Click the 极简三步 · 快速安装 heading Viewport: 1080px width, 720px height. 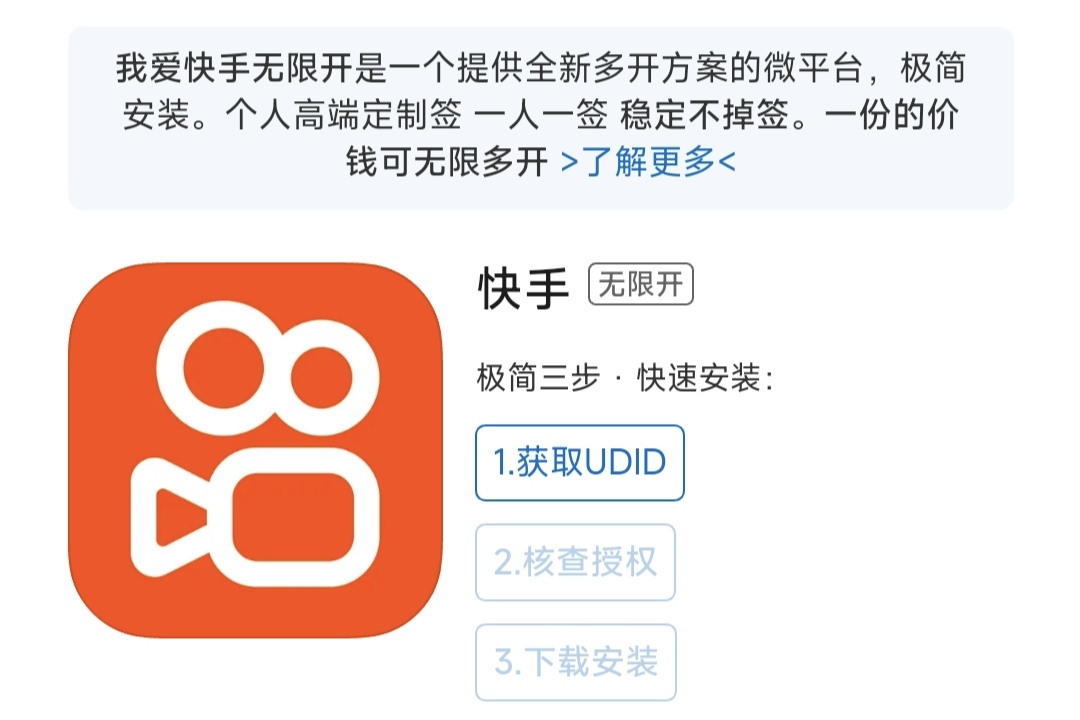pos(625,378)
